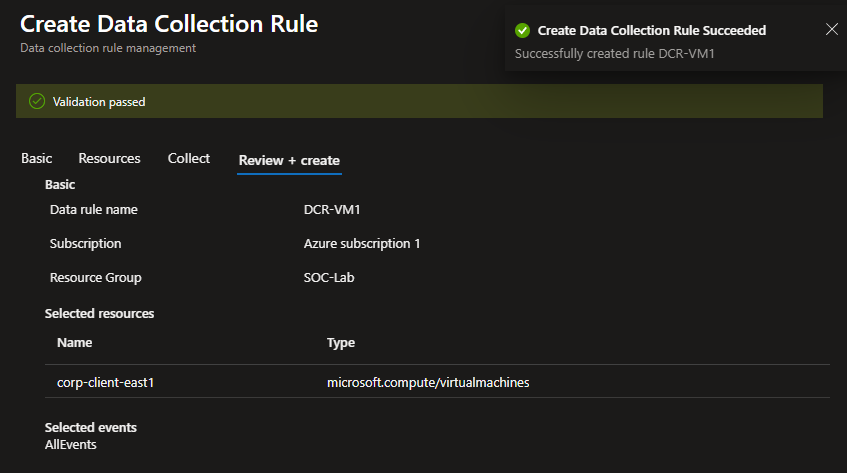Click the 'Successfully created rule DCR-VM1' message
847x473 pixels.
[614, 53]
